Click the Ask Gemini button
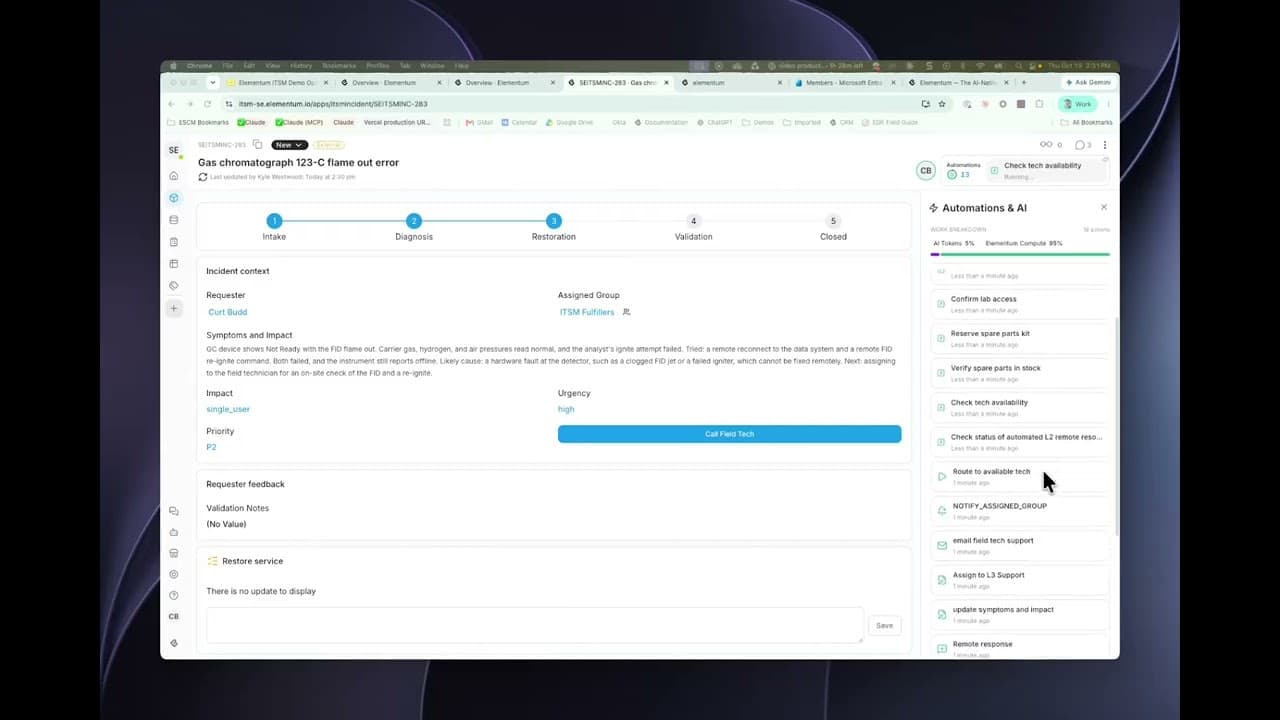Image resolution: width=1280 pixels, height=720 pixels. pyautogui.click(x=1089, y=83)
